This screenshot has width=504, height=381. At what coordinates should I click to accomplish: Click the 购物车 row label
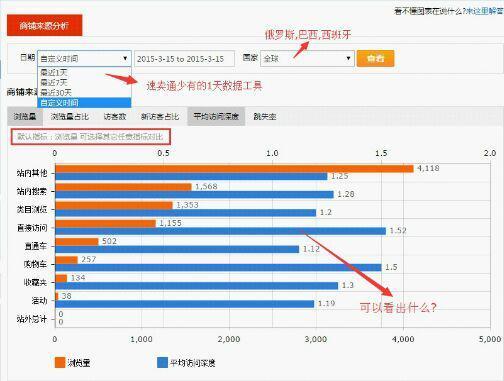36,264
